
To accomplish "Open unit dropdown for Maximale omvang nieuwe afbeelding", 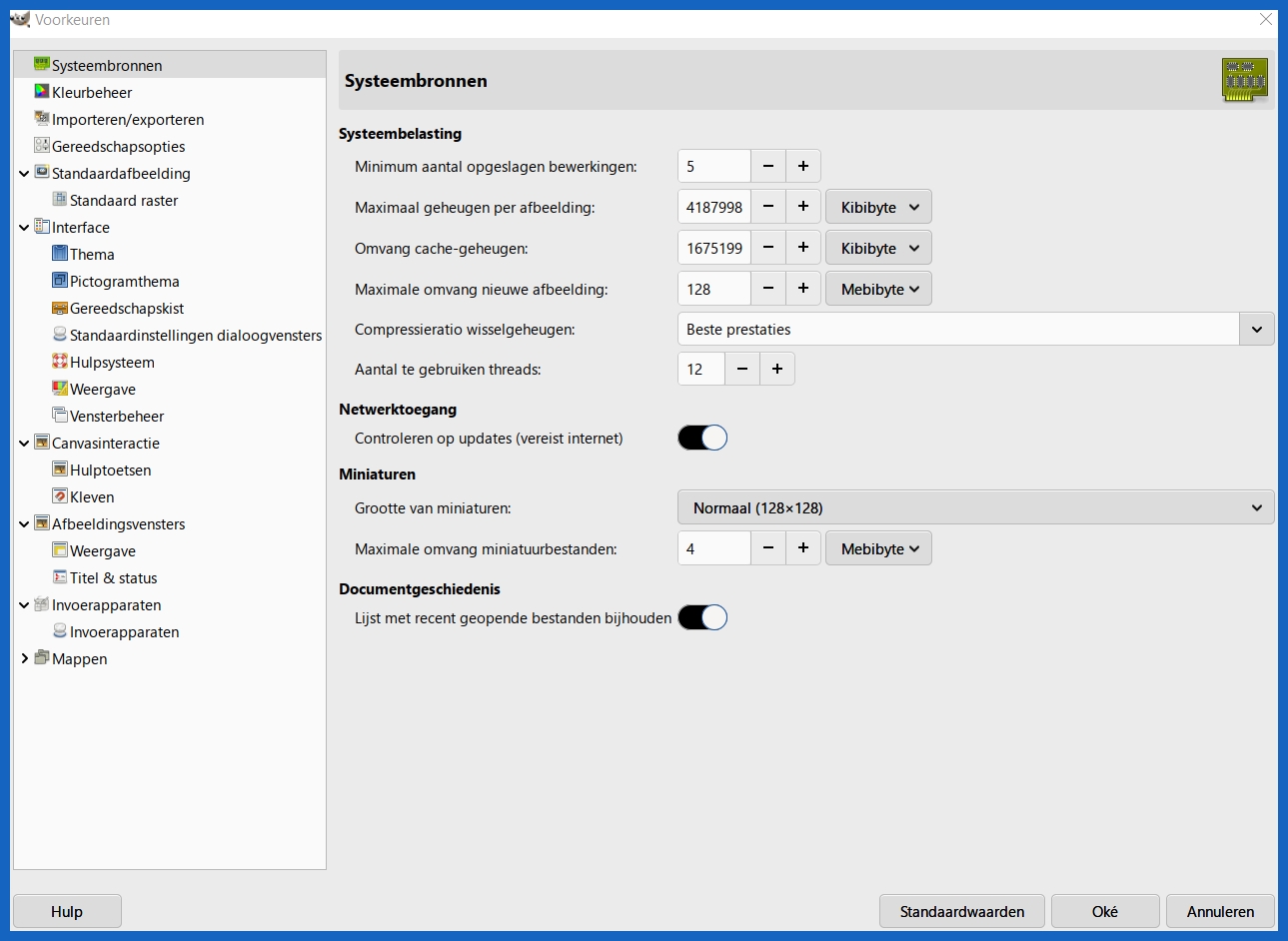I will [878, 289].
